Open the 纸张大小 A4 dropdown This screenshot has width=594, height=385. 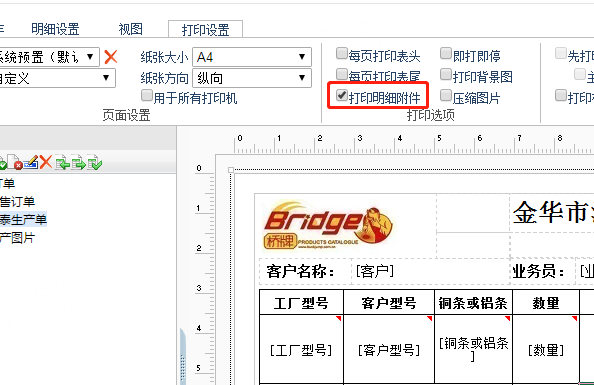pyautogui.click(x=252, y=57)
